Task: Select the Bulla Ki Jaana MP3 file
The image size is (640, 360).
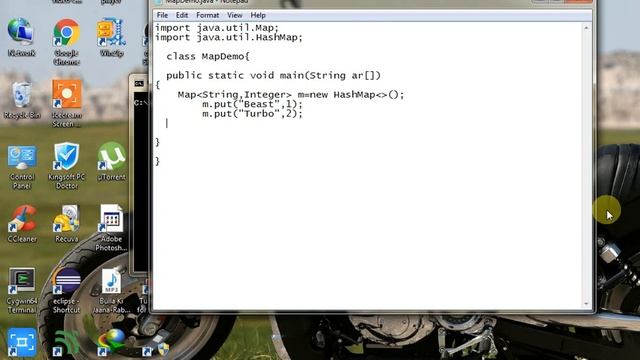Action: pyautogui.click(x=111, y=291)
